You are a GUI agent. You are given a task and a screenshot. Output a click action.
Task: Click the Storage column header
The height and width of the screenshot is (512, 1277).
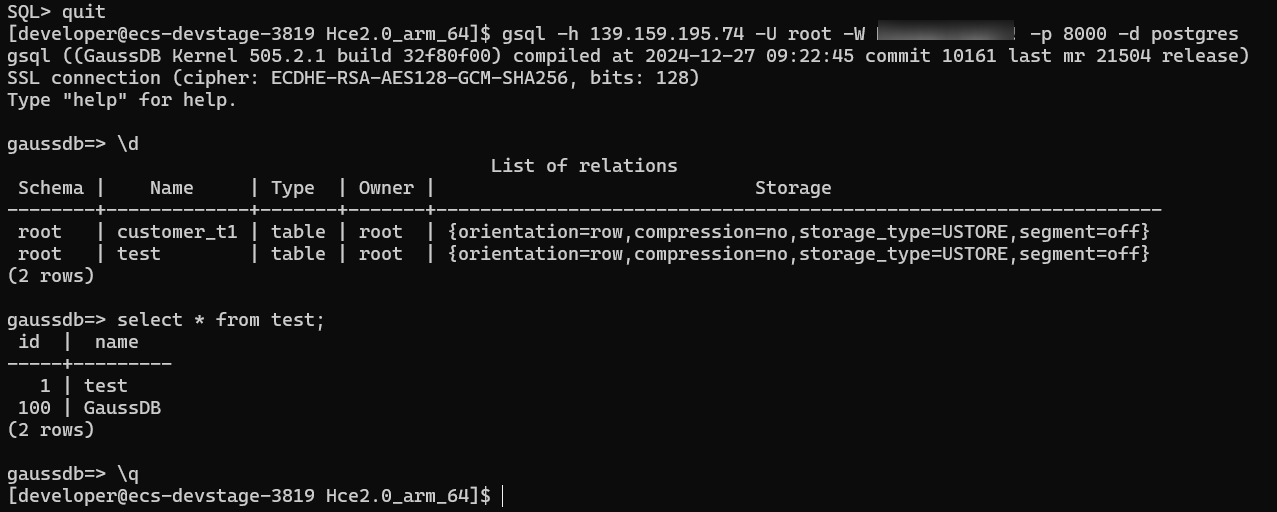point(792,188)
